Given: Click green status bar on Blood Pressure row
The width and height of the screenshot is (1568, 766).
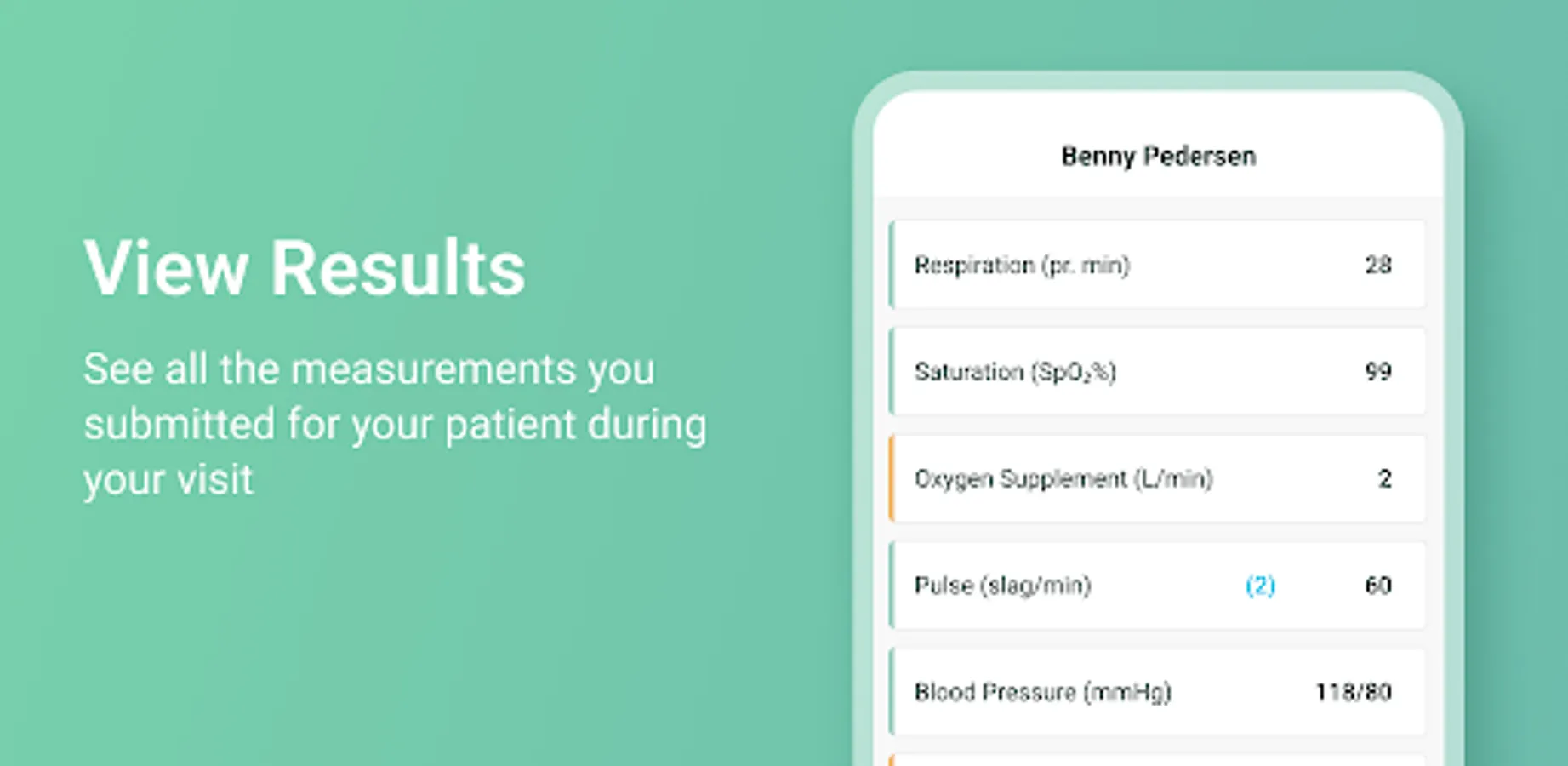Looking at the screenshot, I should coord(892,692).
